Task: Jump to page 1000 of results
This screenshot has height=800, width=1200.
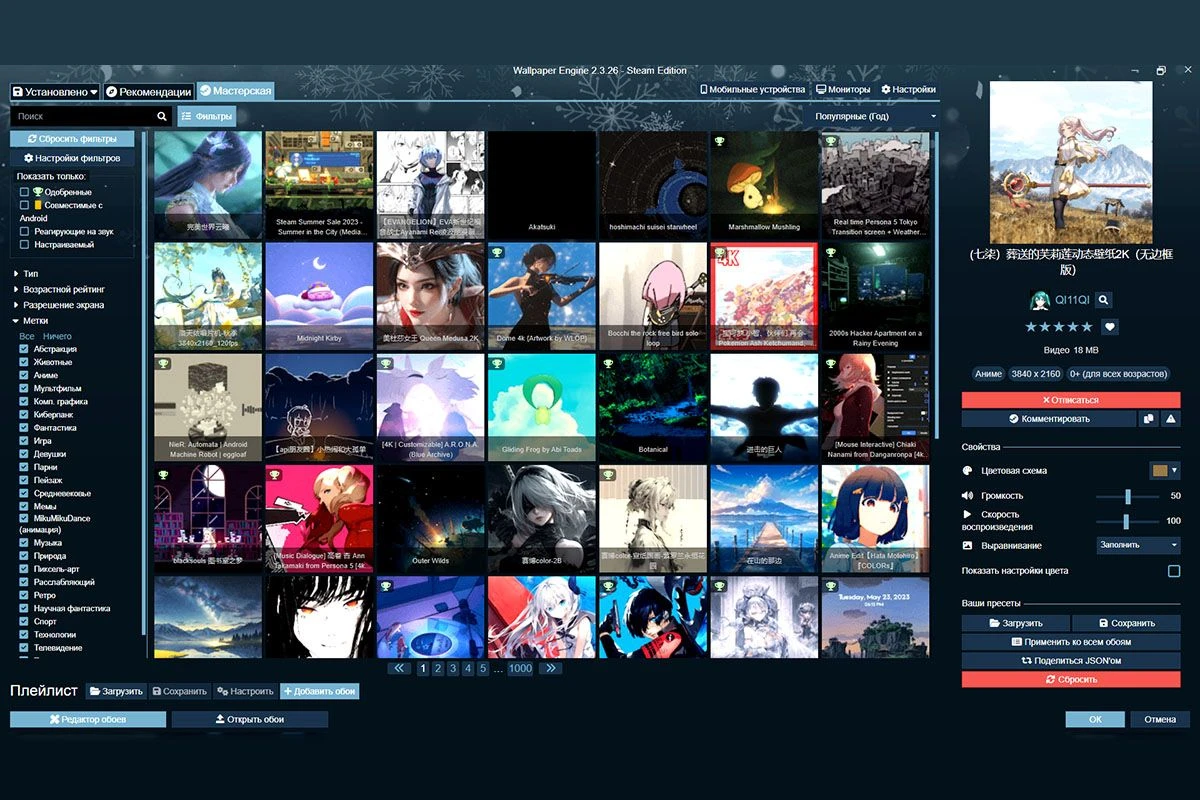Action: 520,668
